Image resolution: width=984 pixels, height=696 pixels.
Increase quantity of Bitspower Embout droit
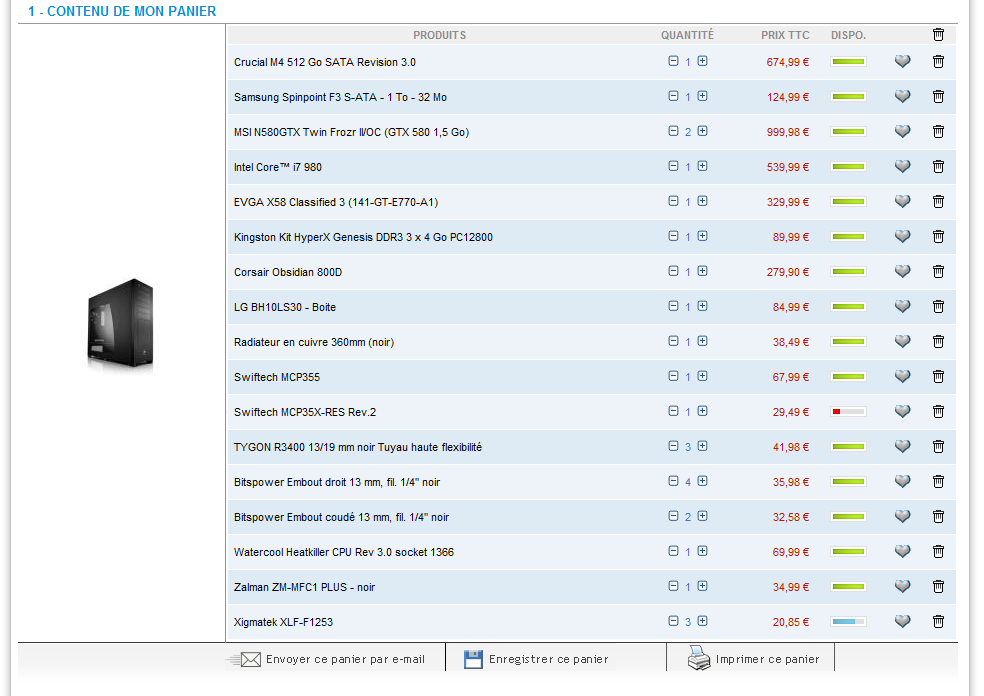702,481
